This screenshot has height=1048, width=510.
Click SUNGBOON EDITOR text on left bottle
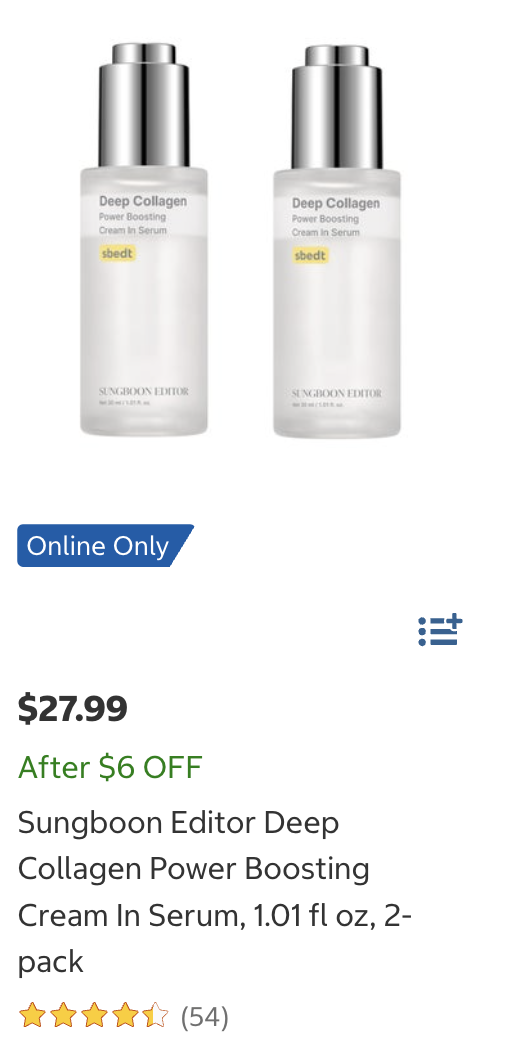(144, 391)
